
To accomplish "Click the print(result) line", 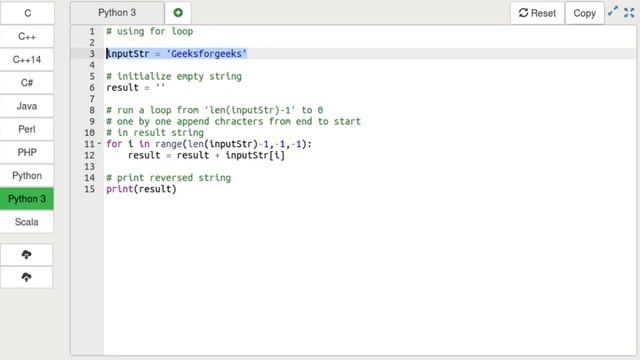I will click(x=141, y=189).
